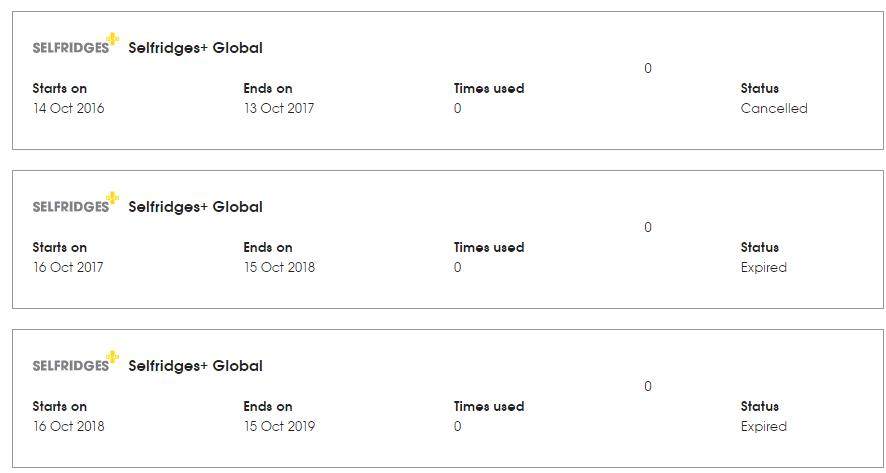The width and height of the screenshot is (886, 473).
Task: Select the first Selfridges+ Global title
Action: 196,48
